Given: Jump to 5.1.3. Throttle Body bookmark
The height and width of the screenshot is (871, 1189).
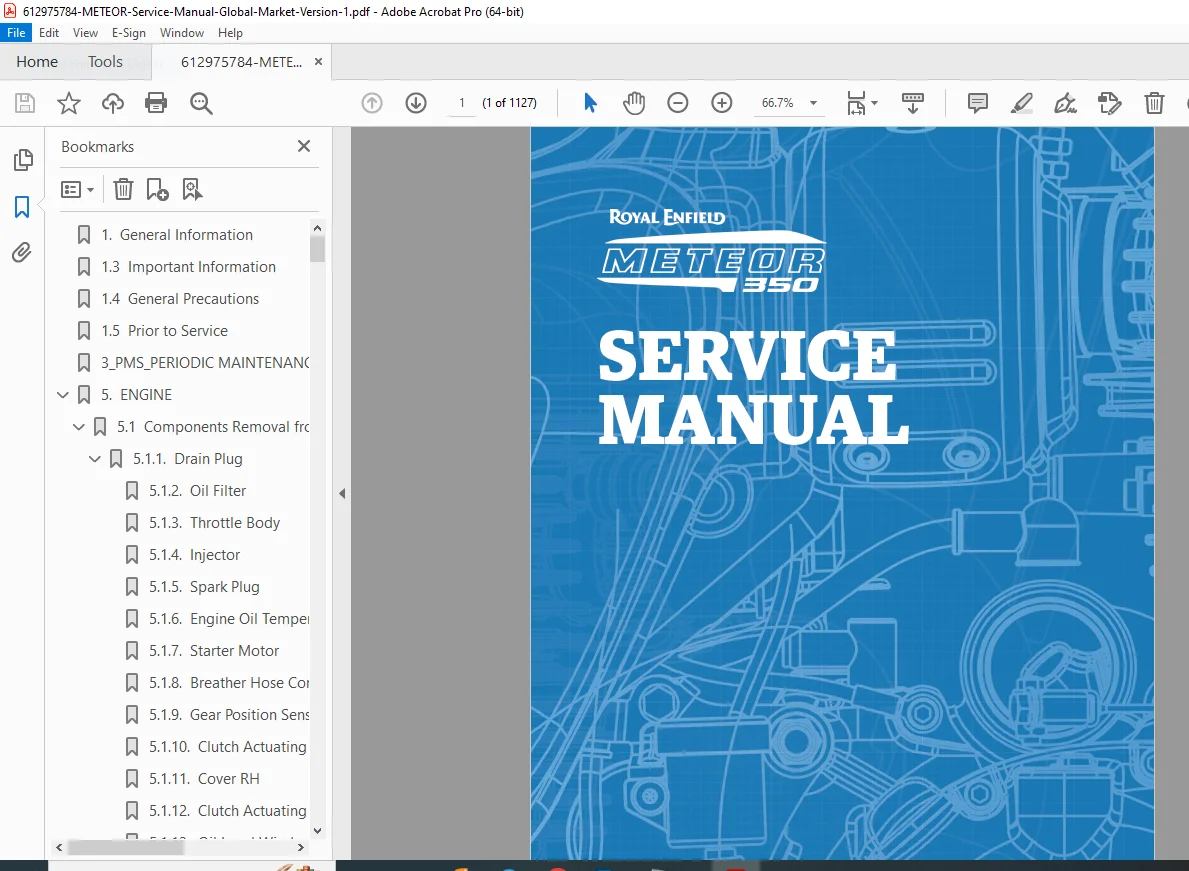Looking at the screenshot, I should point(215,523).
